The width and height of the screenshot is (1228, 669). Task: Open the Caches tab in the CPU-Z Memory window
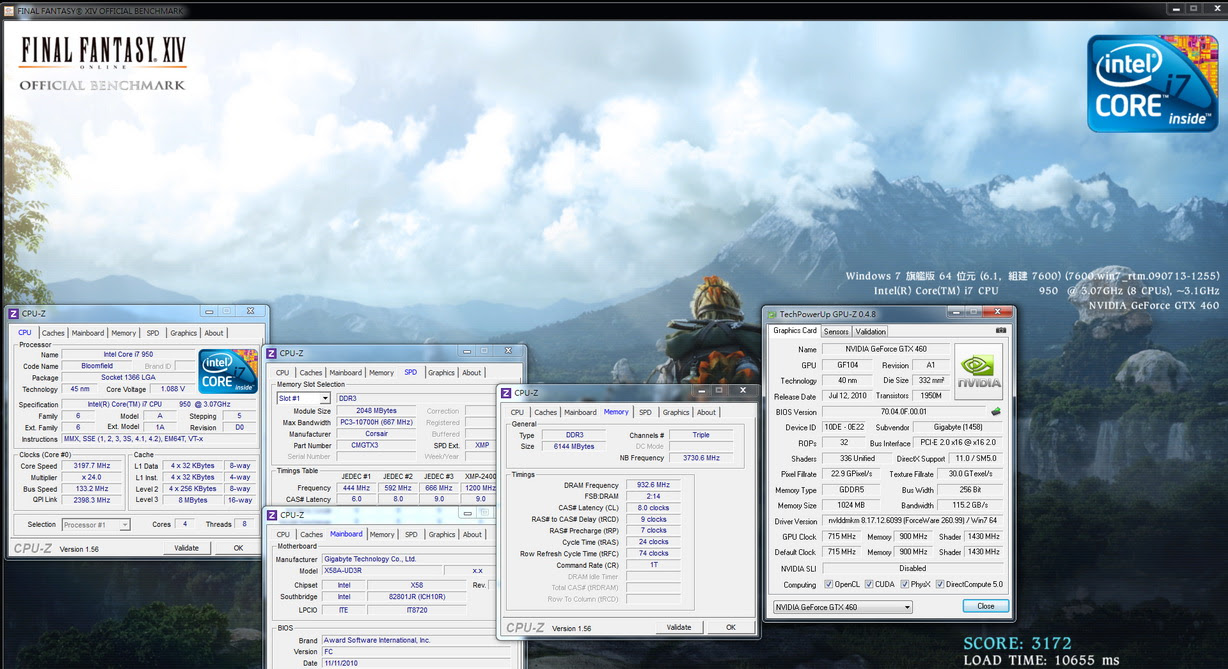tap(545, 412)
